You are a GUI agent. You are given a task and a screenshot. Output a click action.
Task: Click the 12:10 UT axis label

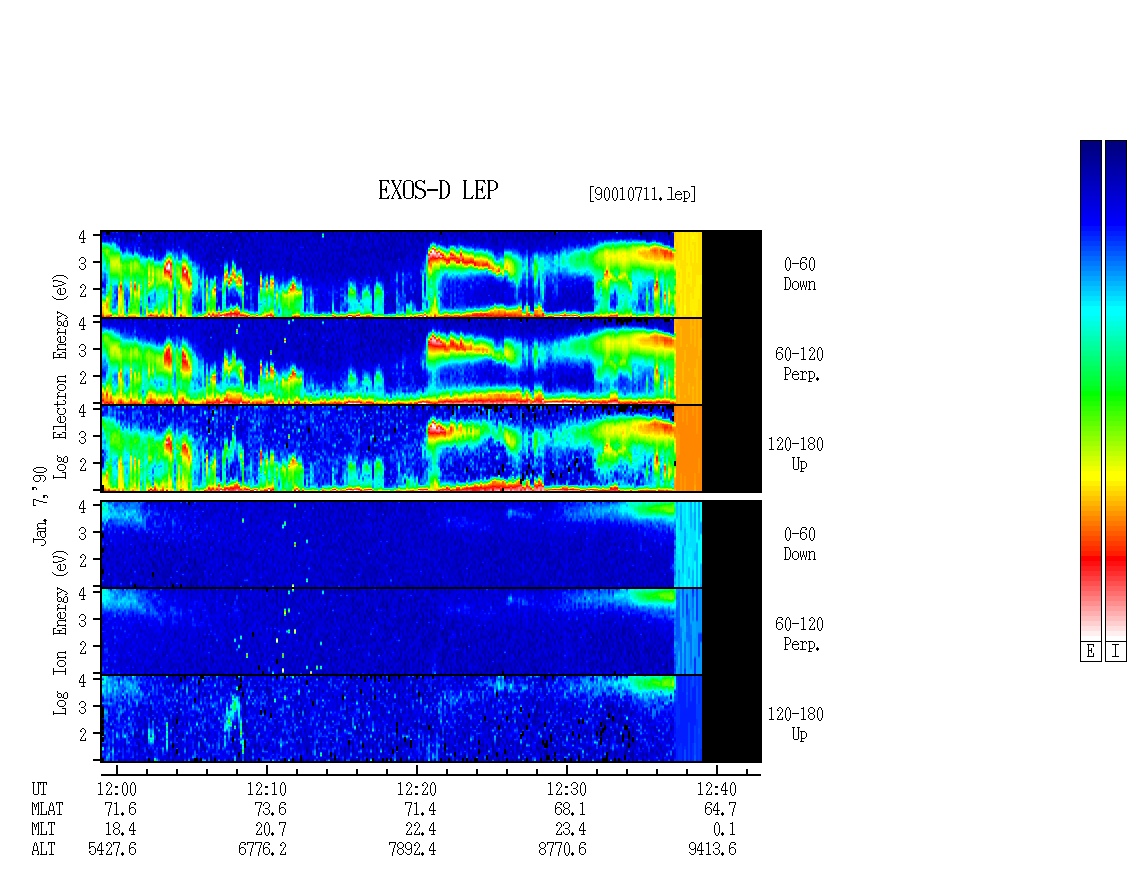(x=267, y=789)
